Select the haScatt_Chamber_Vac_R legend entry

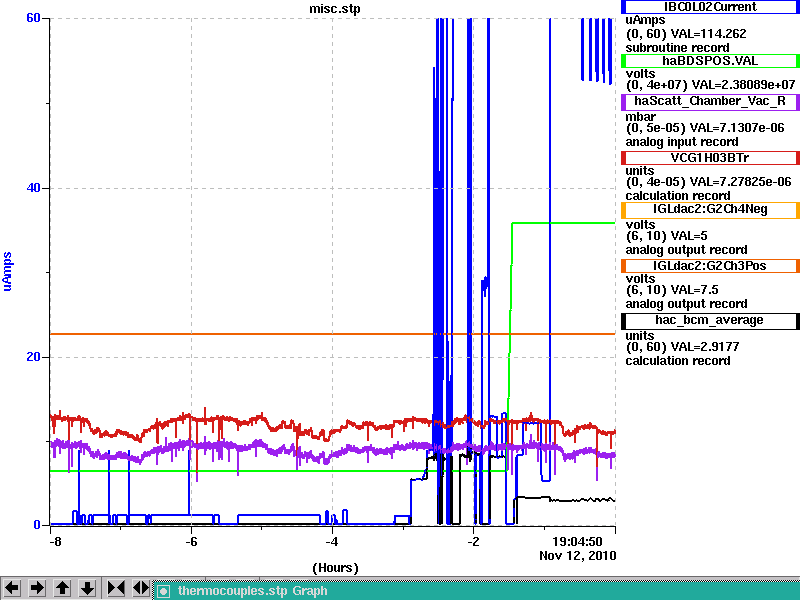tap(710, 102)
